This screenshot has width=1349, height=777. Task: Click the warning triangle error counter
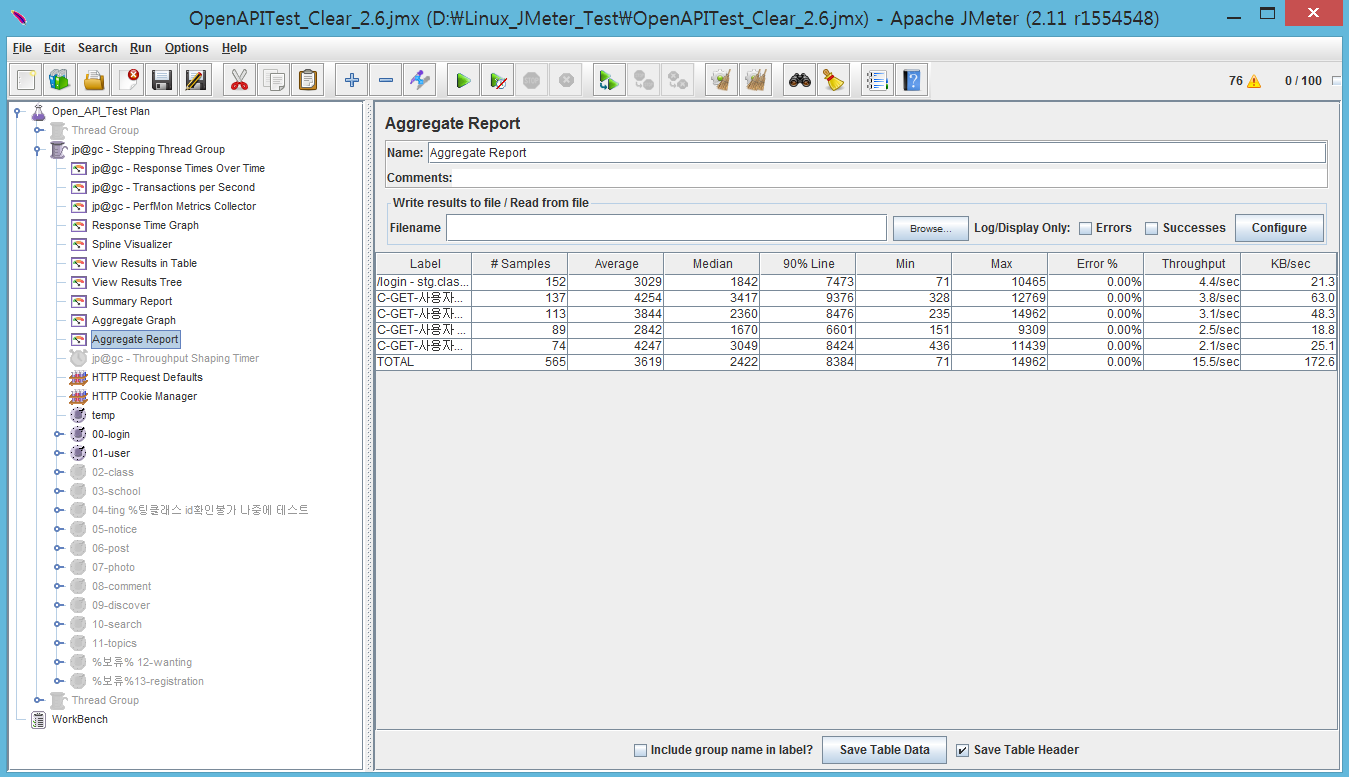tap(1253, 81)
